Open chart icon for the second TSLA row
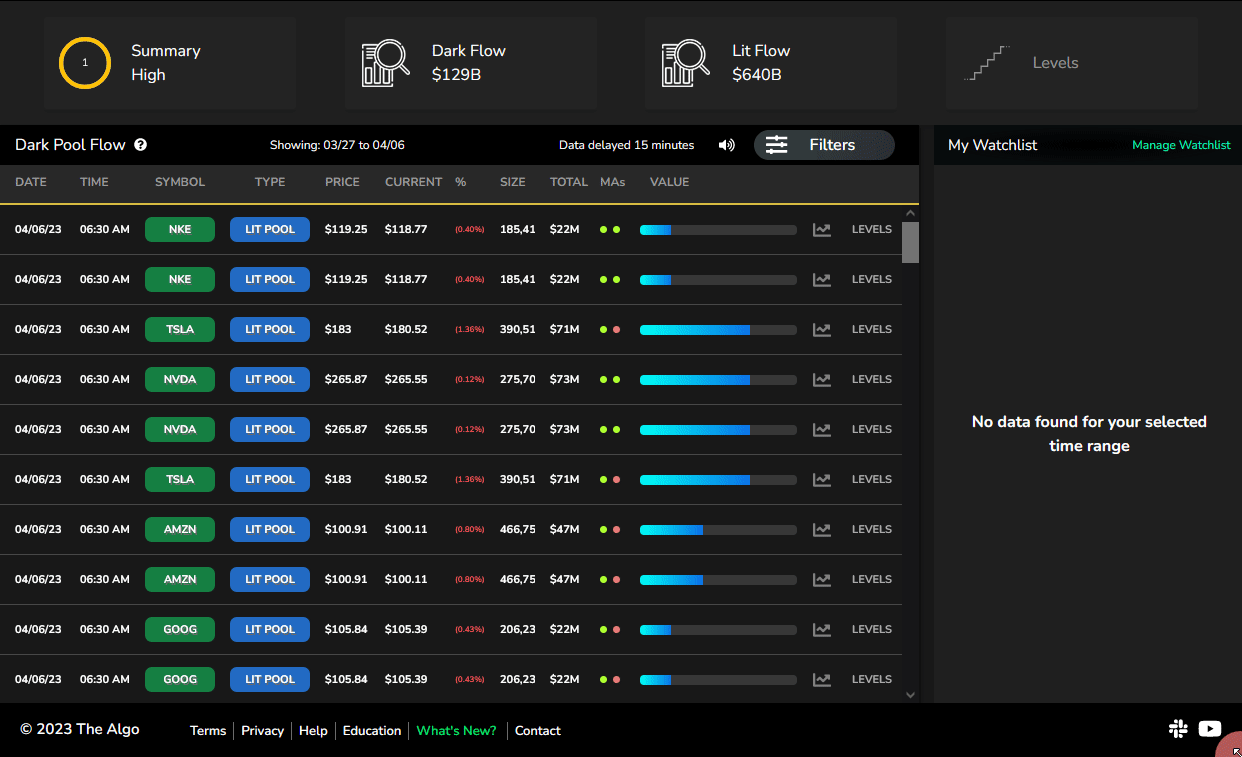This screenshot has width=1242, height=757. click(x=822, y=479)
